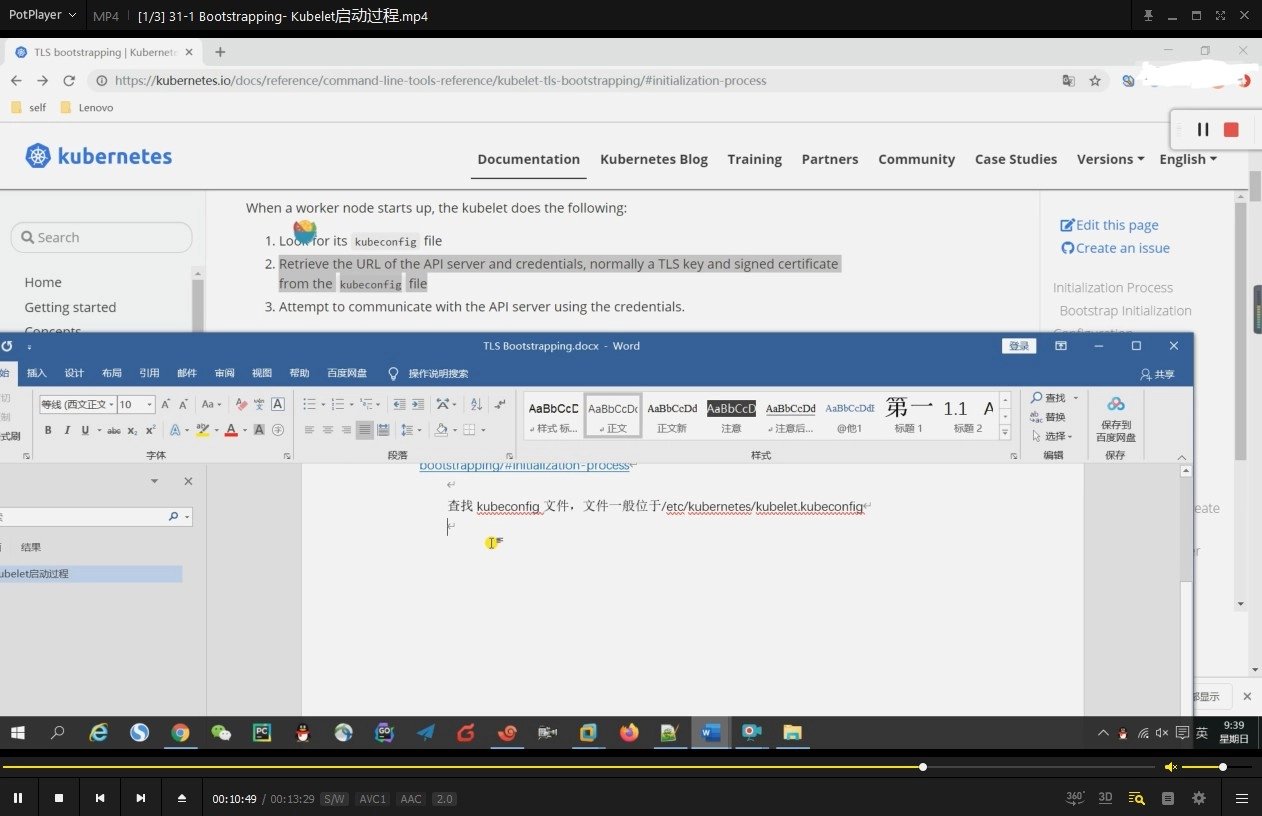Mute PotPlayer audio with speaker icon
The image size is (1262, 816).
pos(1170,766)
